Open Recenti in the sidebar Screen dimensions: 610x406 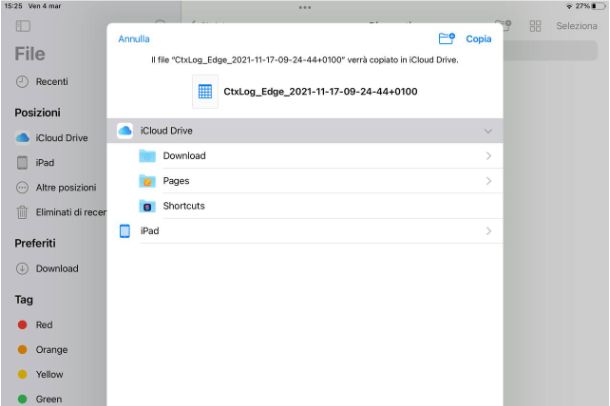(52, 82)
